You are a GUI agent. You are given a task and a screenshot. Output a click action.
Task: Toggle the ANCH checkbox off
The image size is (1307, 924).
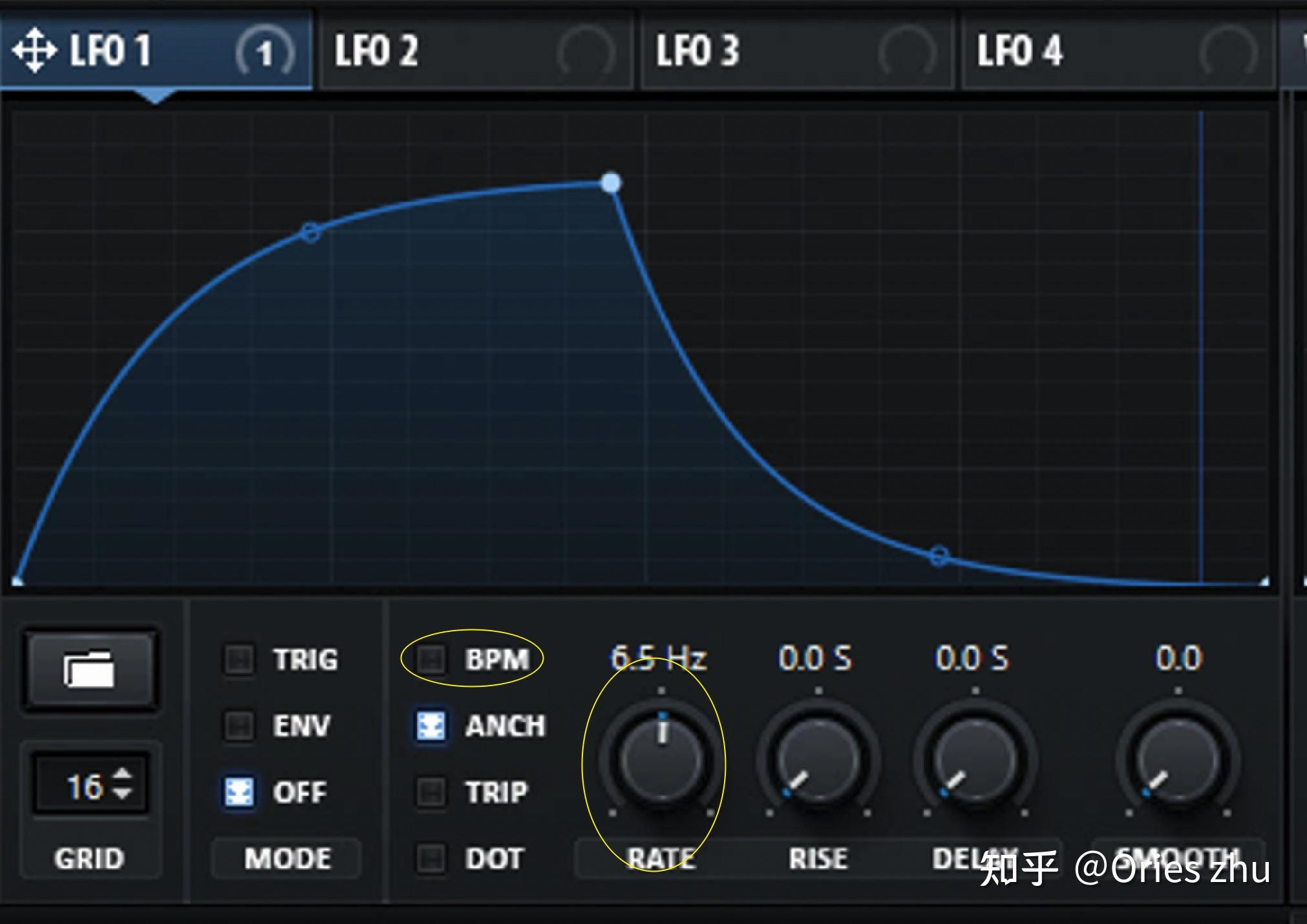pyautogui.click(x=430, y=726)
